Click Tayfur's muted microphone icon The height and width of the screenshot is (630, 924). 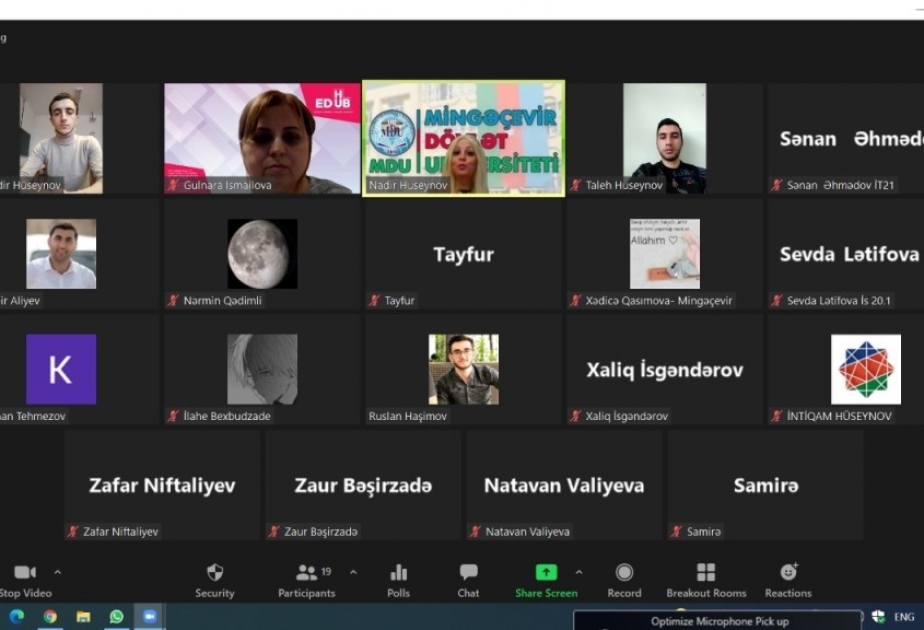click(x=374, y=301)
